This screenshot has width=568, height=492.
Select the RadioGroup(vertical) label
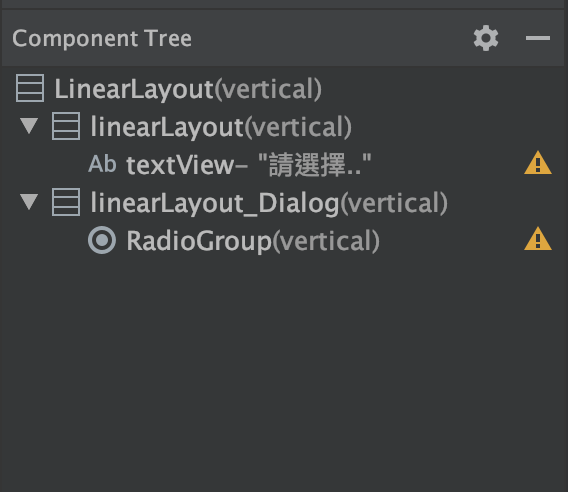click(253, 241)
